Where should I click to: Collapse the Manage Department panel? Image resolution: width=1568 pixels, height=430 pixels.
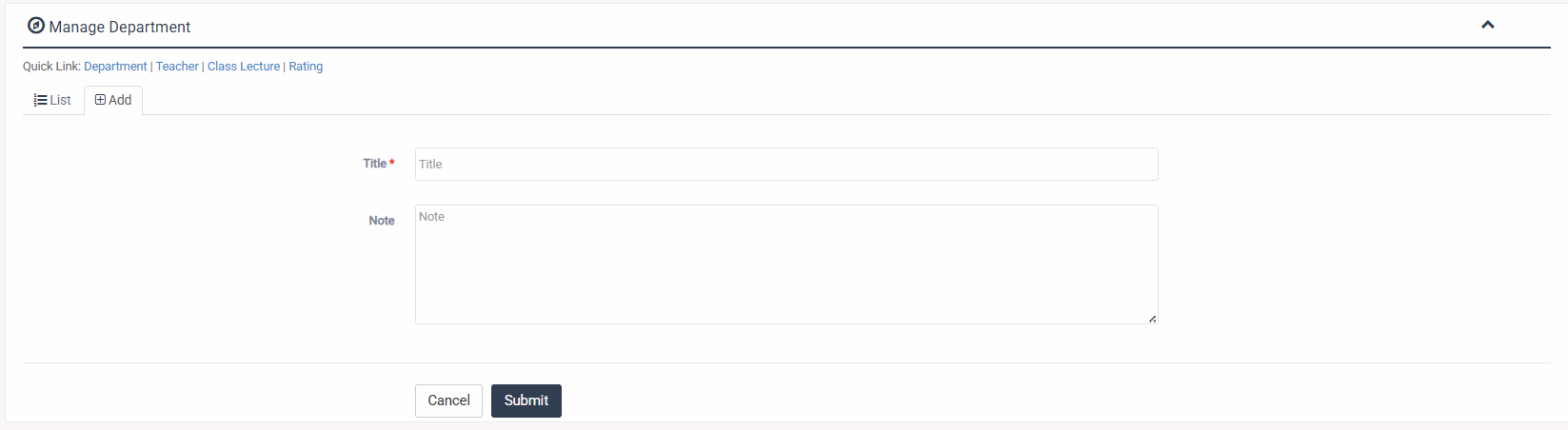pos(1487,25)
